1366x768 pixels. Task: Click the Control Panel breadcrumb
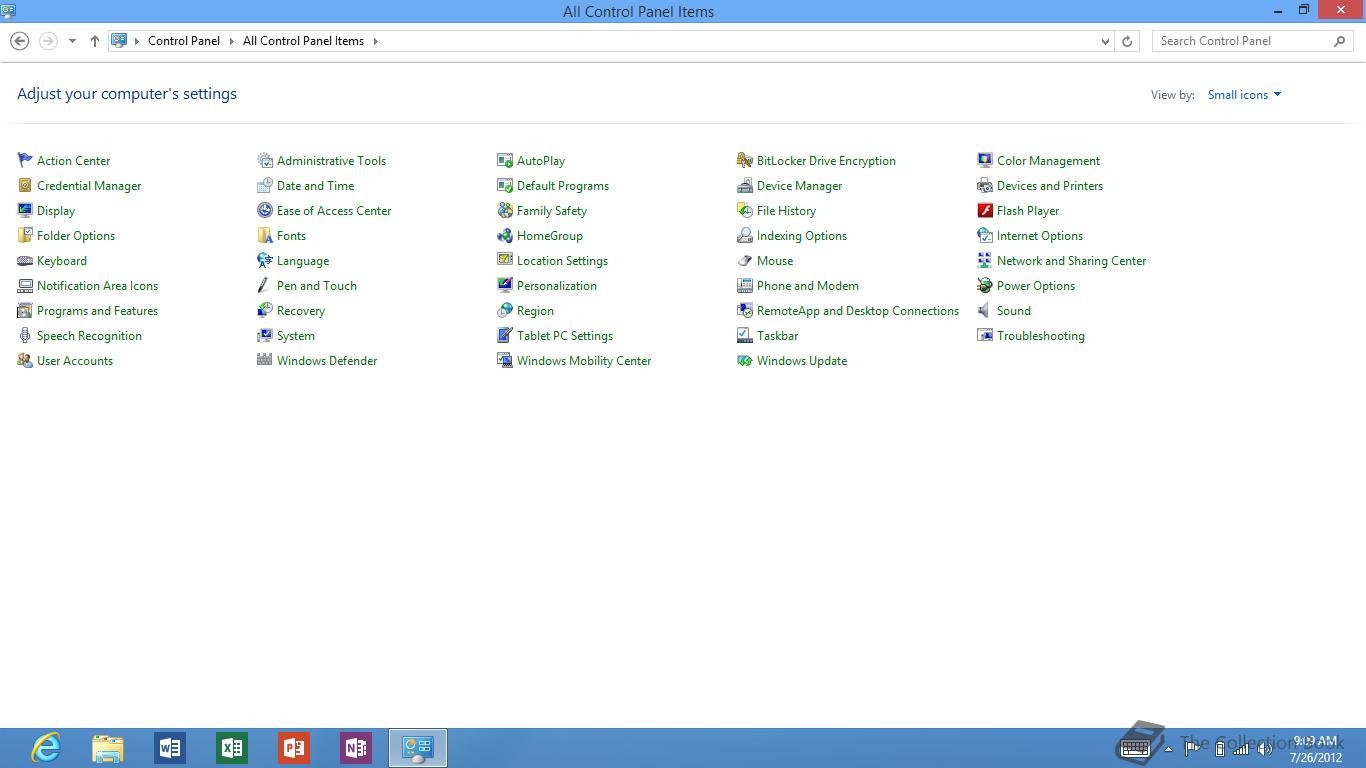184,41
